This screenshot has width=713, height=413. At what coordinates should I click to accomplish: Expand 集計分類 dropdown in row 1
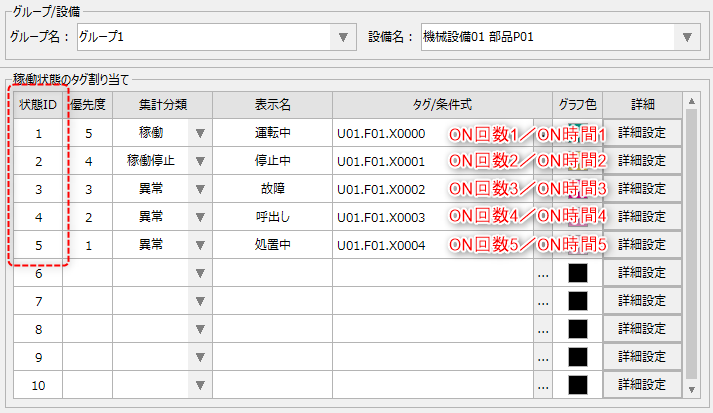[x=199, y=133]
